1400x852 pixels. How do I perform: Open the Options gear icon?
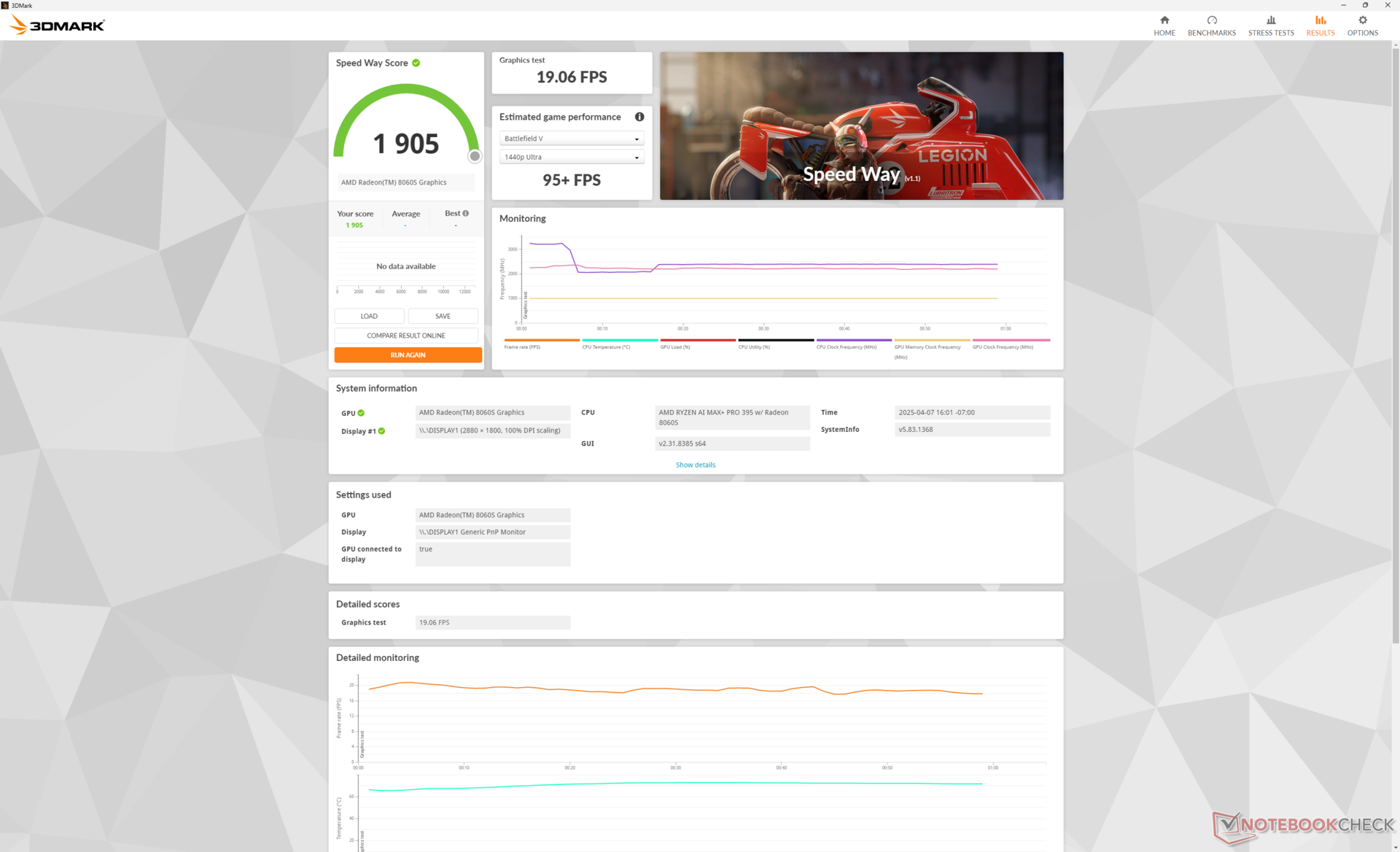pos(1361,20)
